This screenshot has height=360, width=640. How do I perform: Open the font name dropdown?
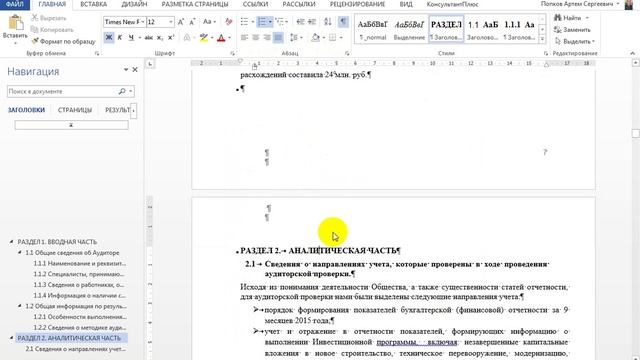tap(142, 22)
